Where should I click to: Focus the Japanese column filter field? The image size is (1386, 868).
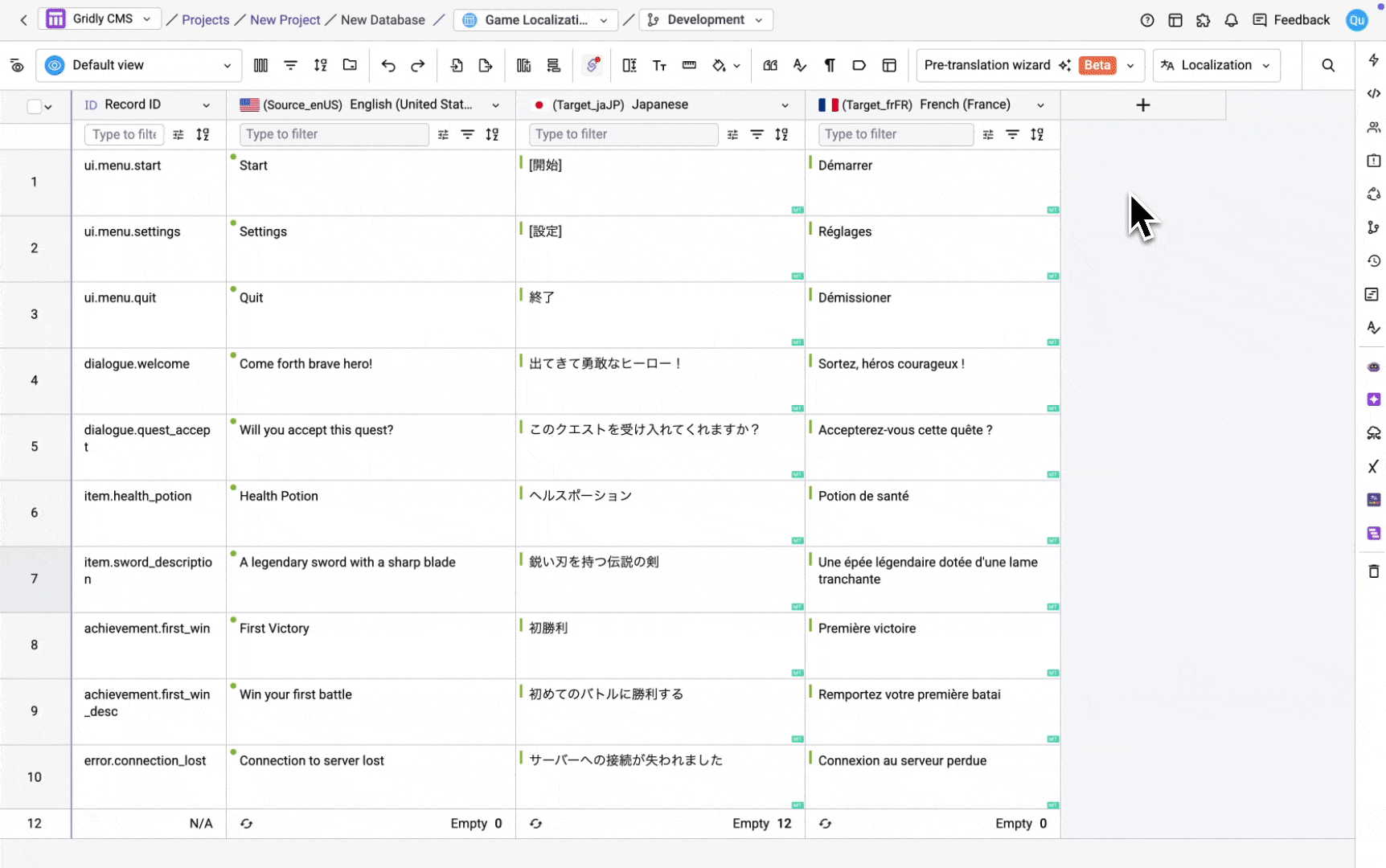tap(623, 134)
